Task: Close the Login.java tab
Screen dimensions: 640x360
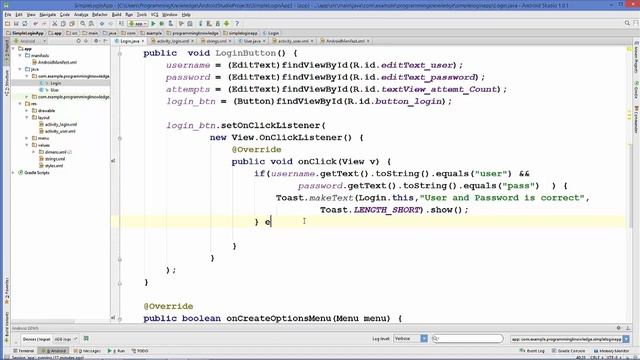Action: click(142, 41)
